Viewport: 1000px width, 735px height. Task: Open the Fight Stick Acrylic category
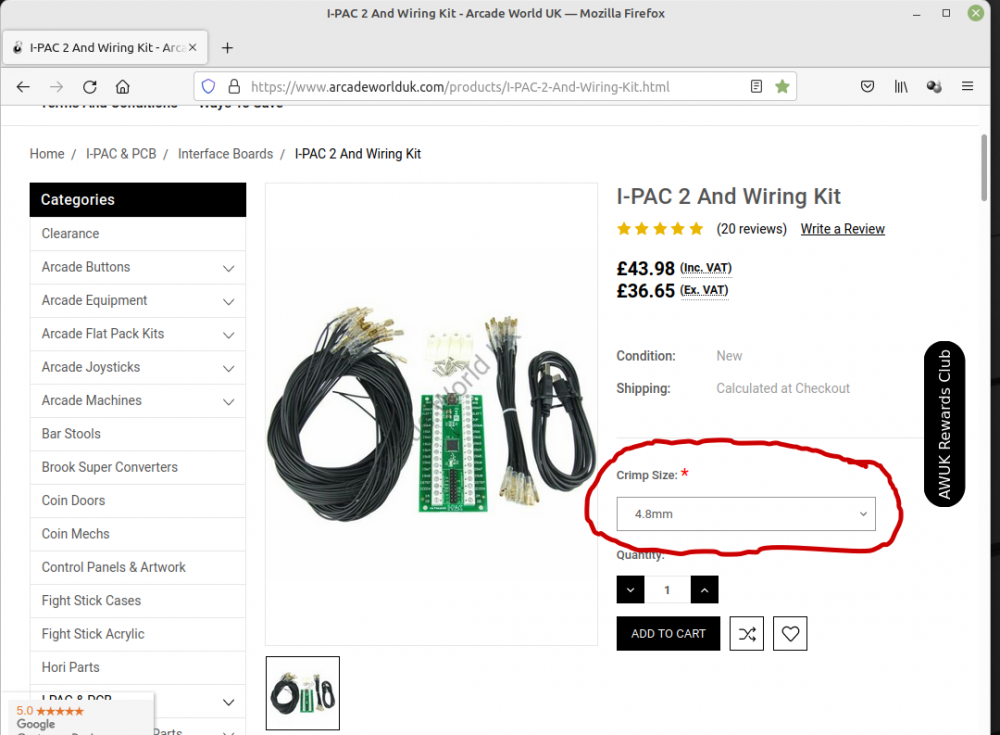[x=93, y=634]
